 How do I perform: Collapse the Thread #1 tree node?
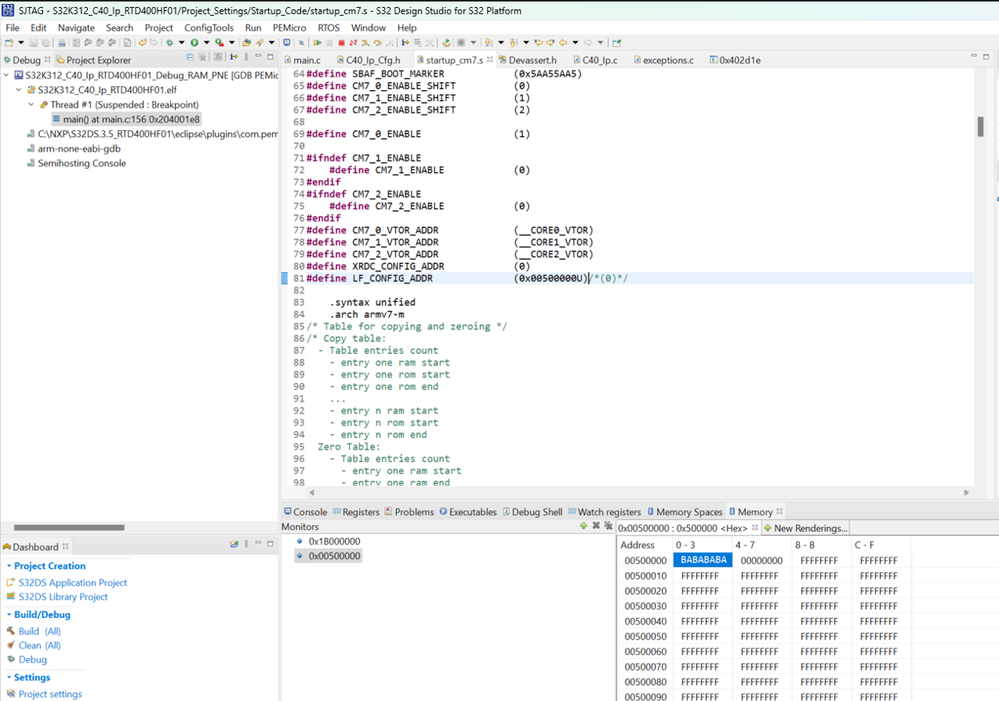coord(31,105)
